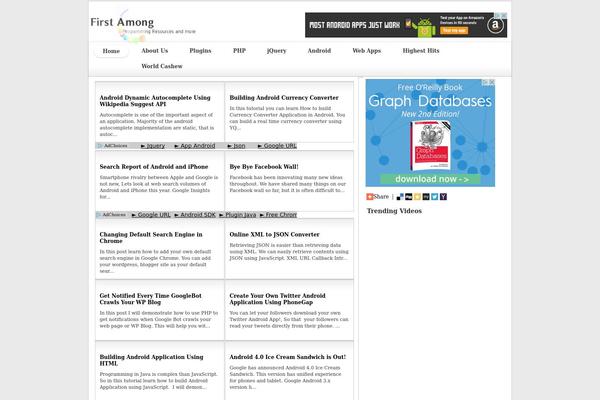600x400 pixels.
Task: Open Android Dynamic Autocomplete Using Wikipedia article
Action: [155, 101]
